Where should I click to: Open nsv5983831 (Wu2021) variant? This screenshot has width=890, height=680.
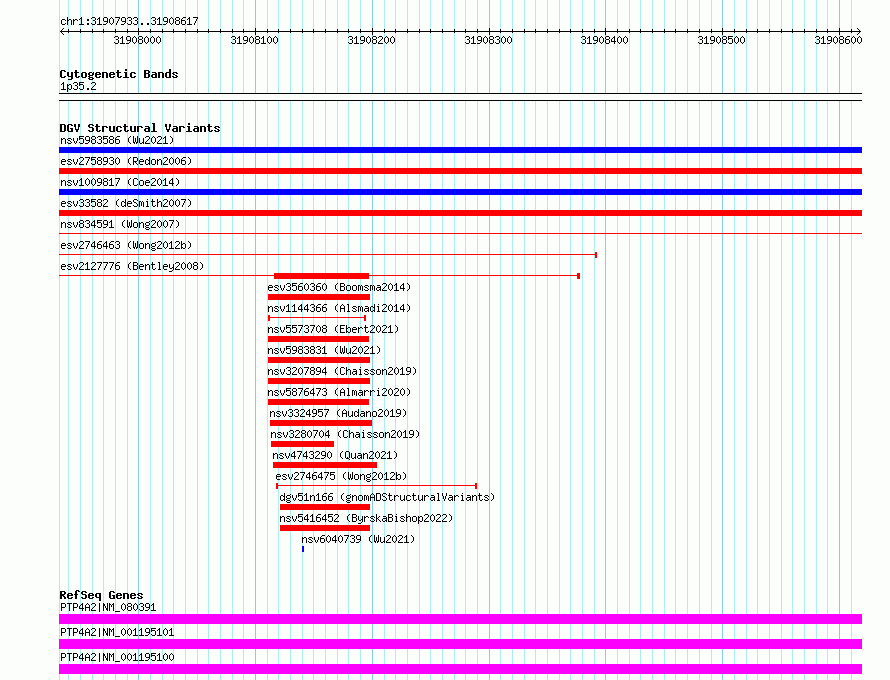324,350
